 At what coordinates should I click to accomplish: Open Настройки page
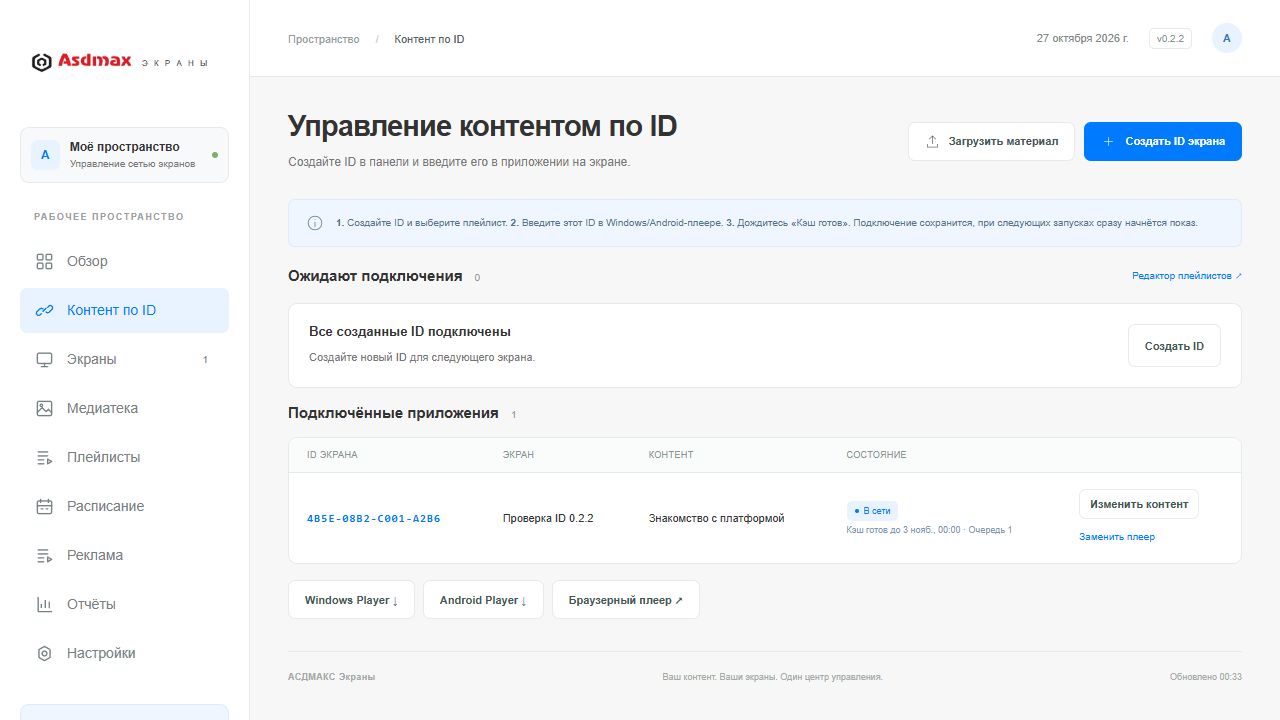pos(124,653)
